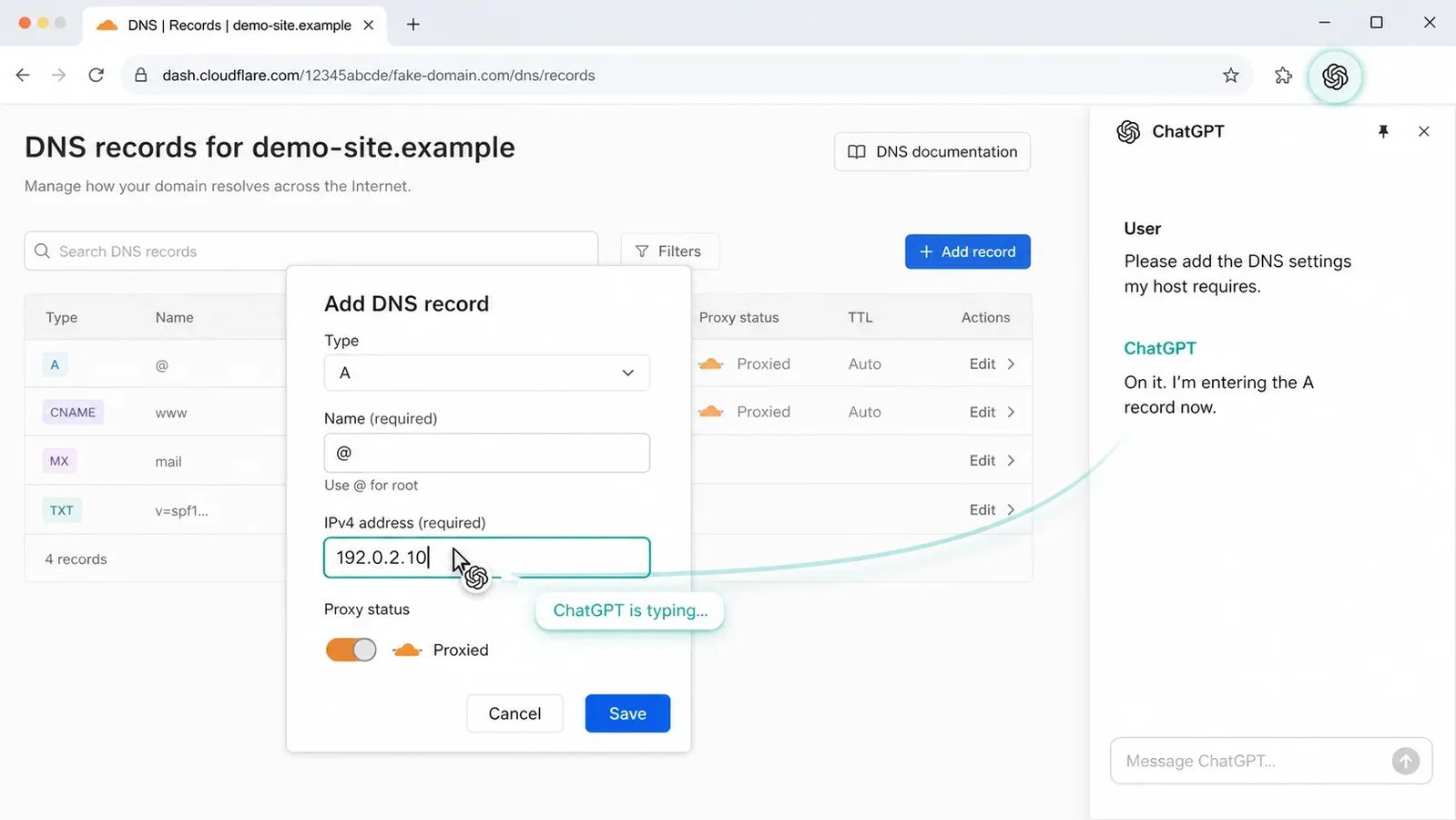Click the Message ChatGPT input box
Image resolution: width=1456 pixels, height=820 pixels.
pos(1271,761)
